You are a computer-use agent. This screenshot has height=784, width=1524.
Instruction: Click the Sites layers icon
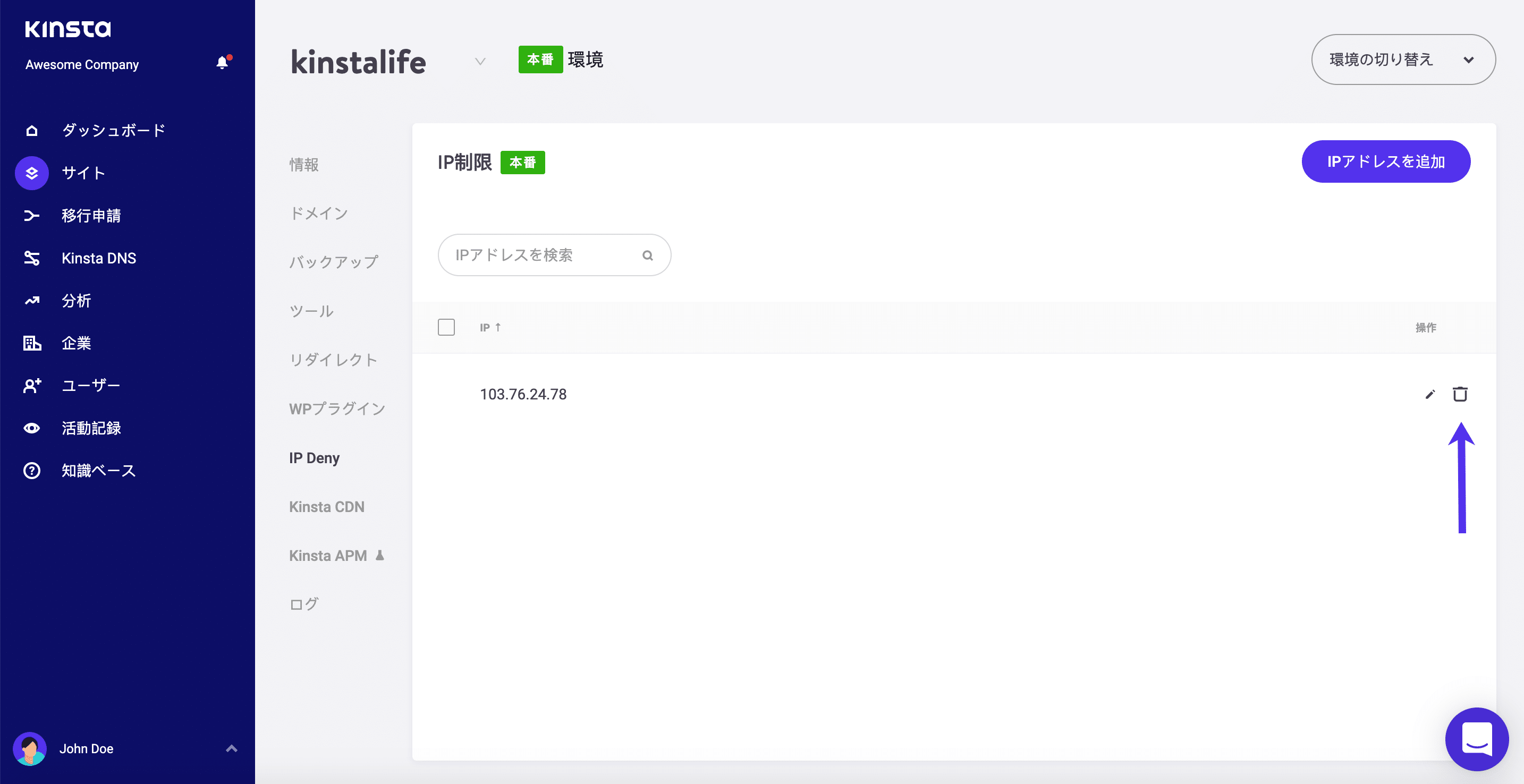(32, 173)
